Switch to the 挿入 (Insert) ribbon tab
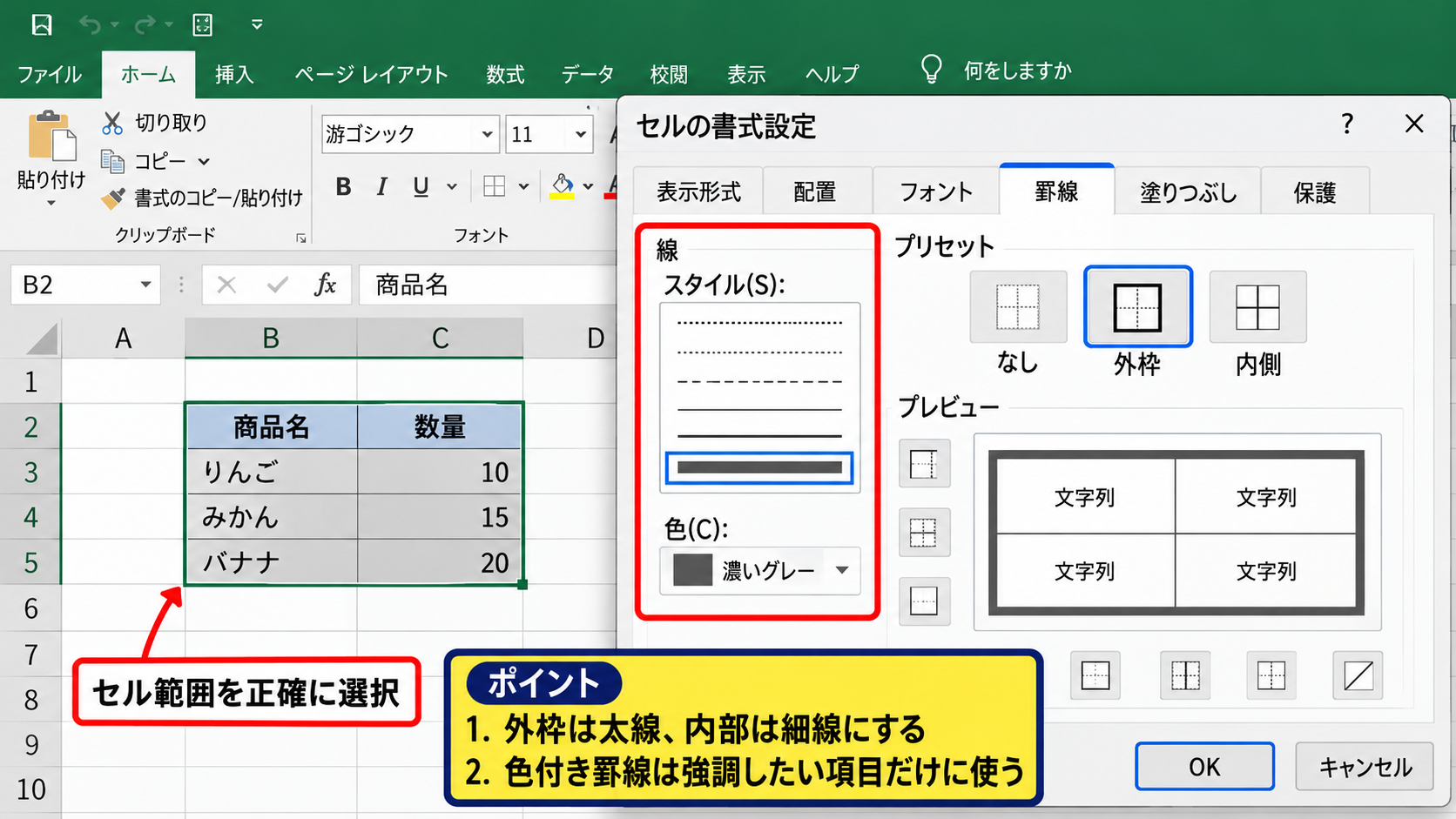1456x819 pixels. [x=234, y=75]
